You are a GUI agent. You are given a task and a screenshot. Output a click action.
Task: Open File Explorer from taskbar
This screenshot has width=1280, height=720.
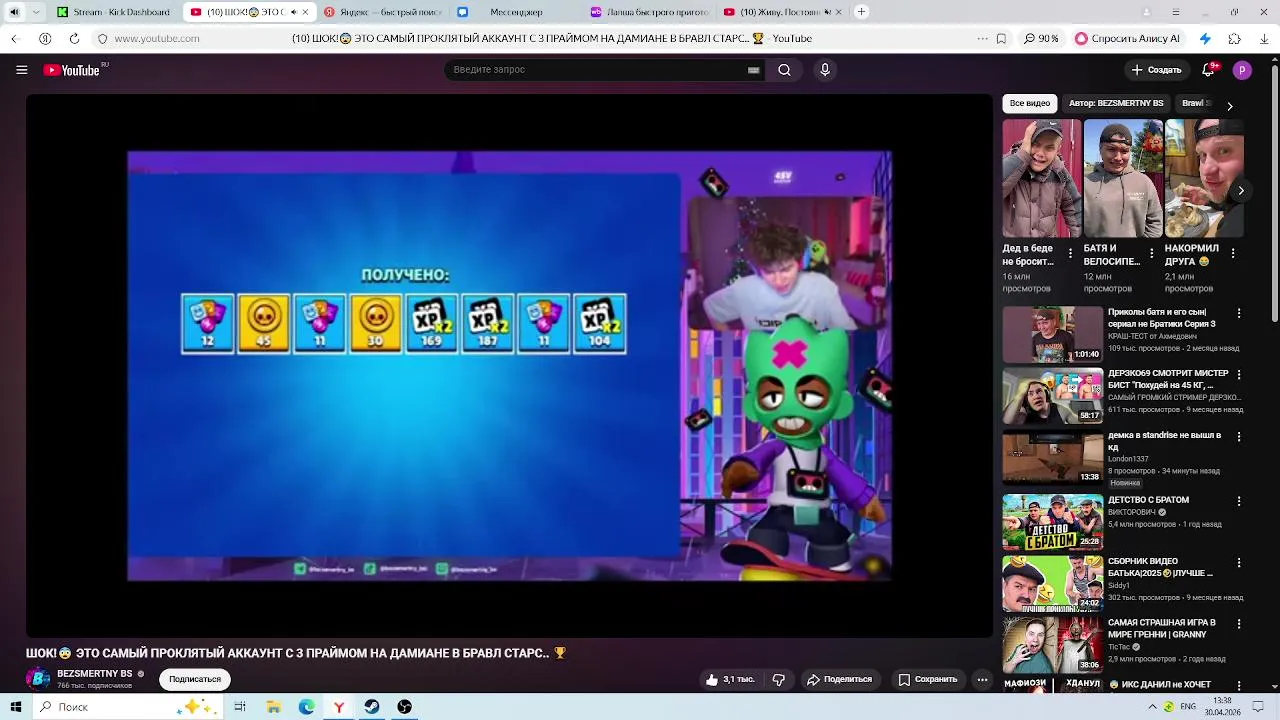coord(273,707)
